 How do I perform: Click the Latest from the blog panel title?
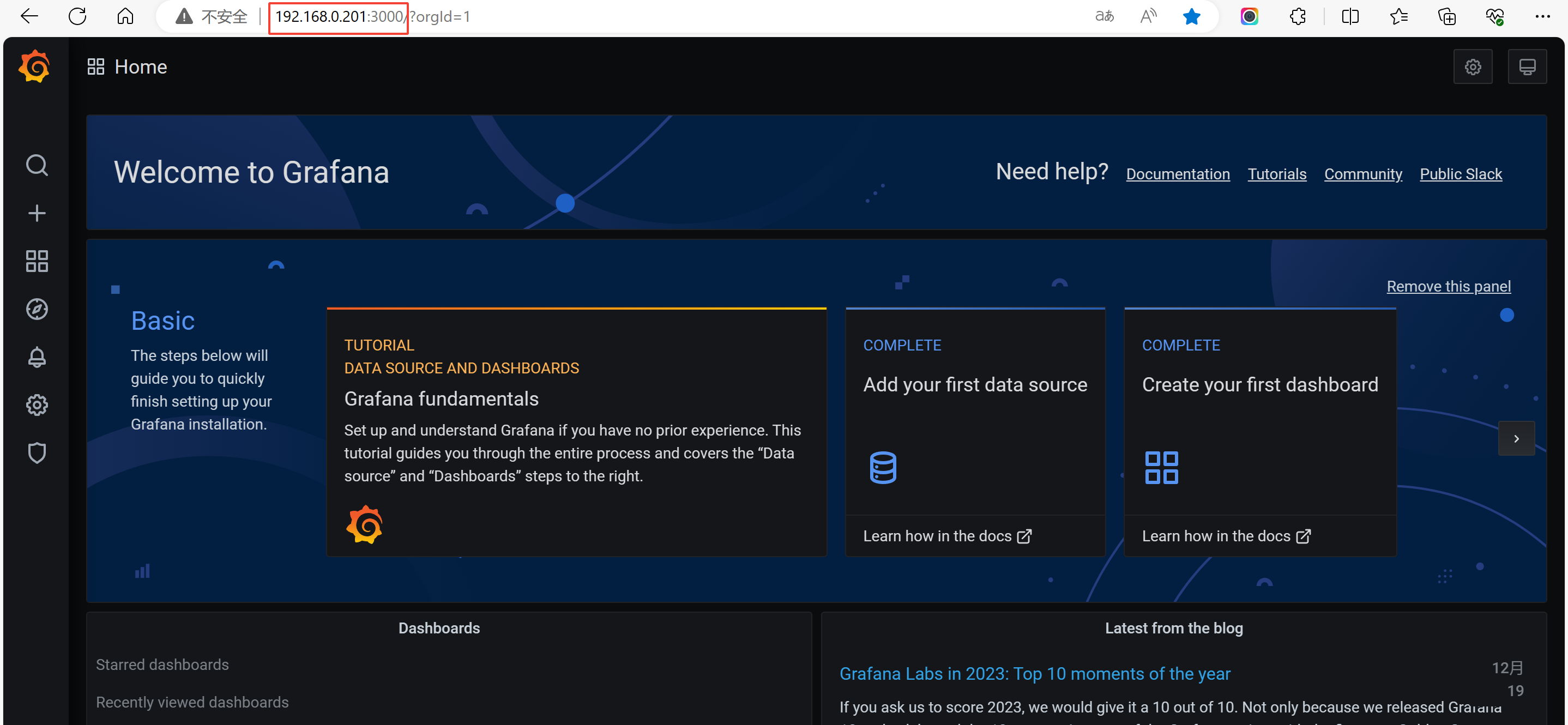pos(1174,628)
